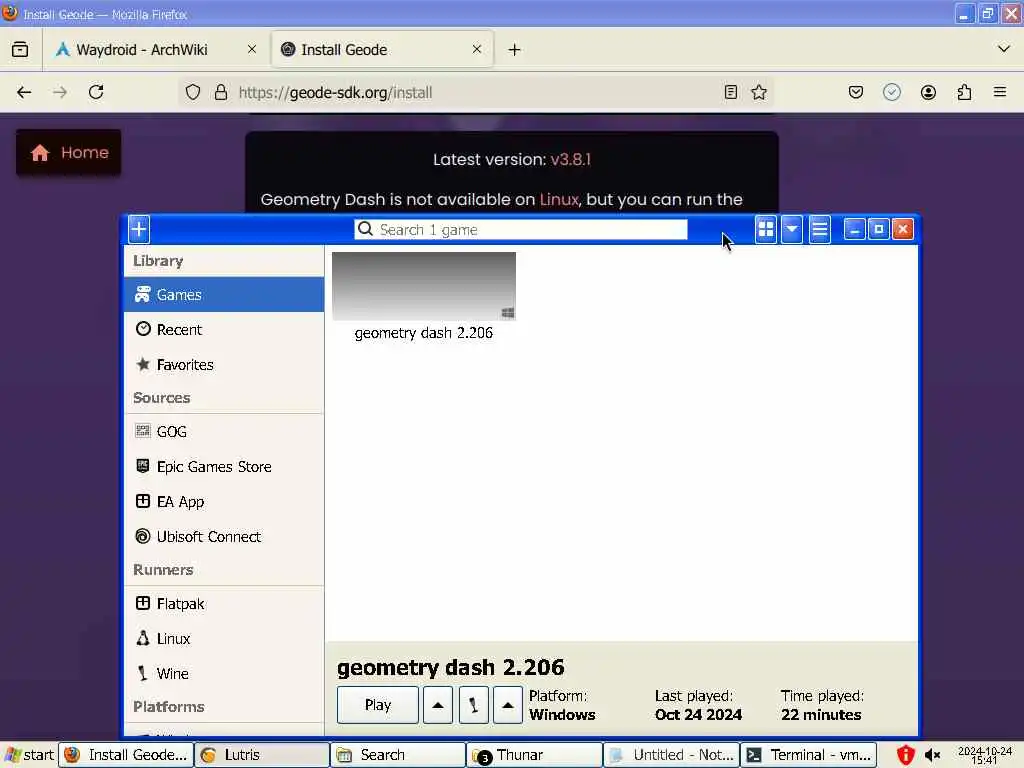Click the checkmark extension icon in toolbar
The width and height of the screenshot is (1024, 768).
892,92
